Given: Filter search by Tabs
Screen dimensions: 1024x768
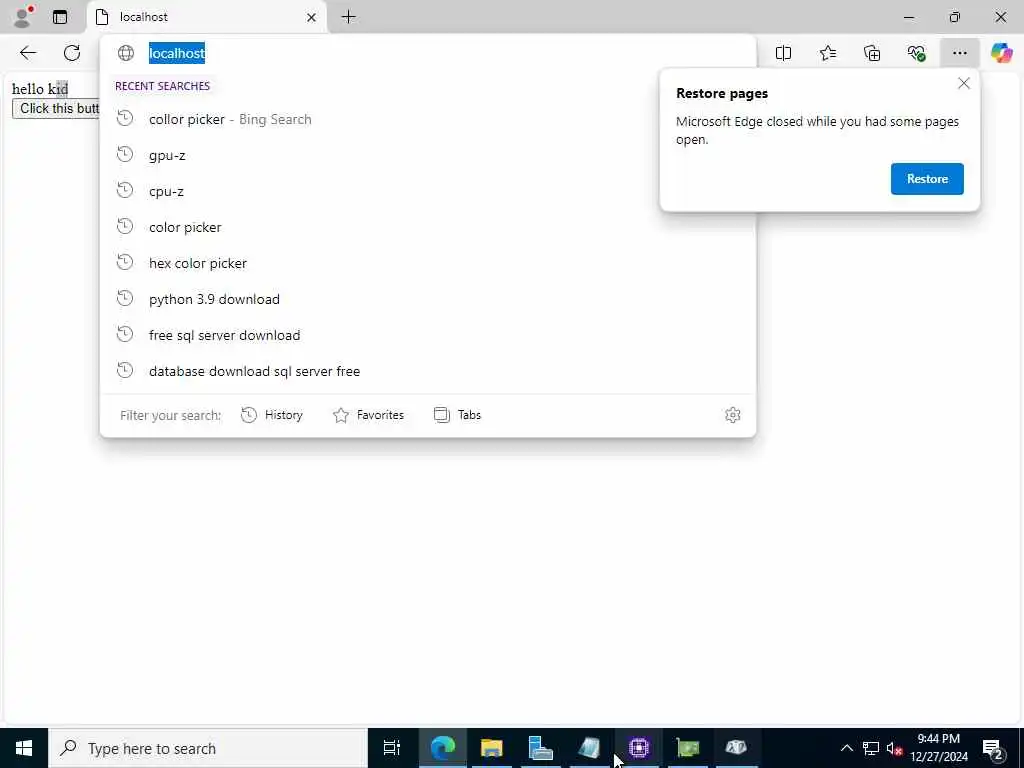Looking at the screenshot, I should point(457,415).
